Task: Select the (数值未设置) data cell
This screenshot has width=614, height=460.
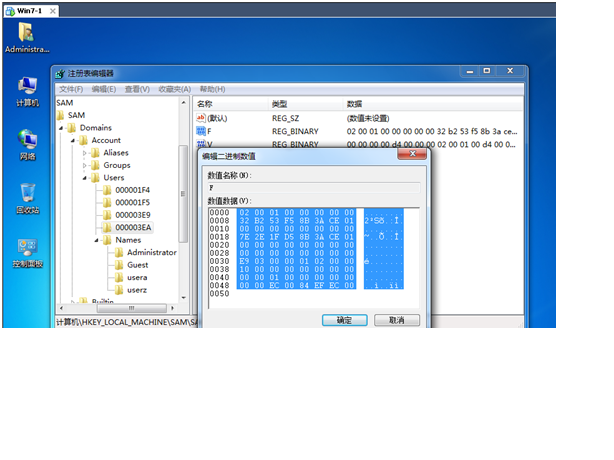Action: 368,118
